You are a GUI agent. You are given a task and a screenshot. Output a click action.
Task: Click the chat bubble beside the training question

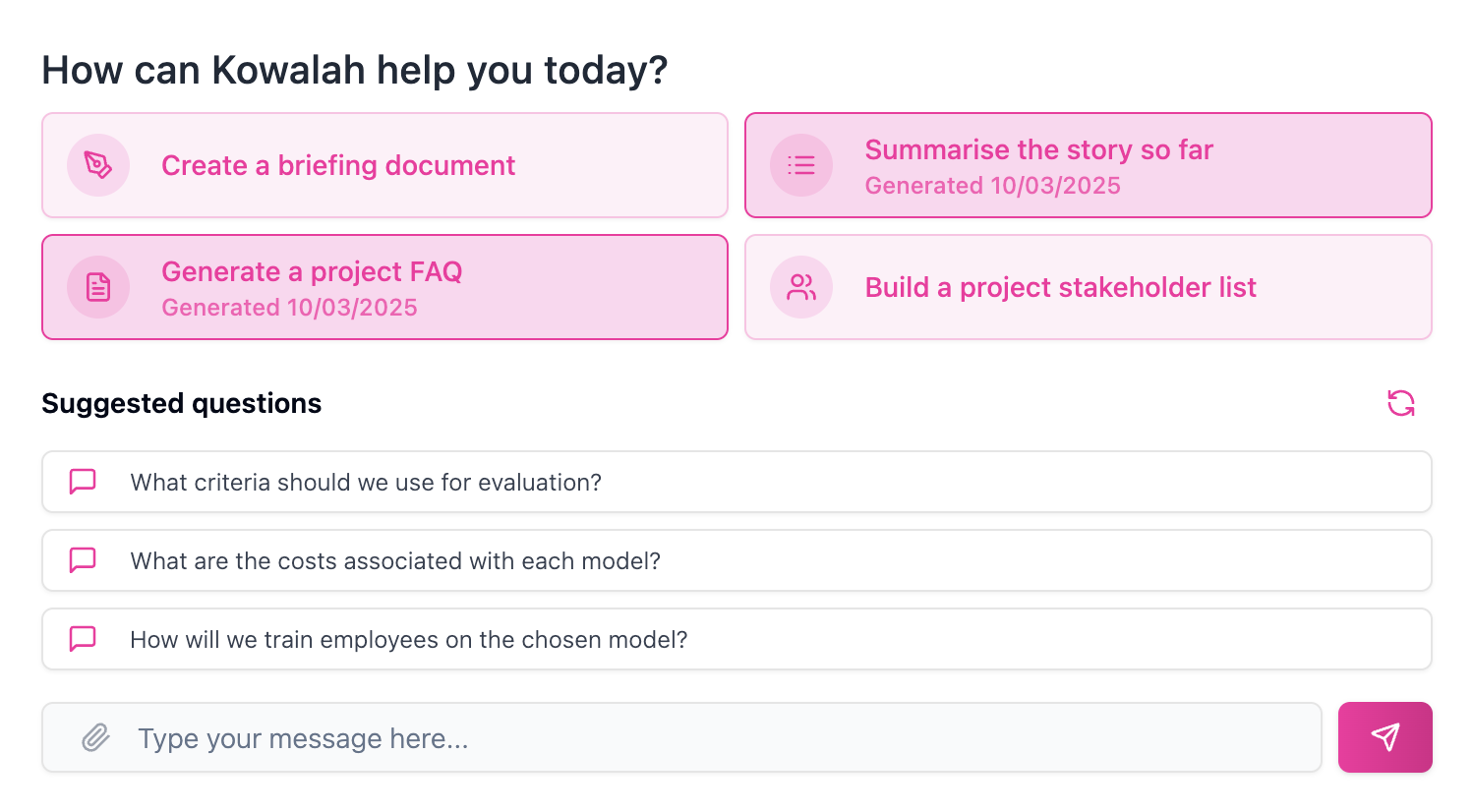[x=83, y=639]
